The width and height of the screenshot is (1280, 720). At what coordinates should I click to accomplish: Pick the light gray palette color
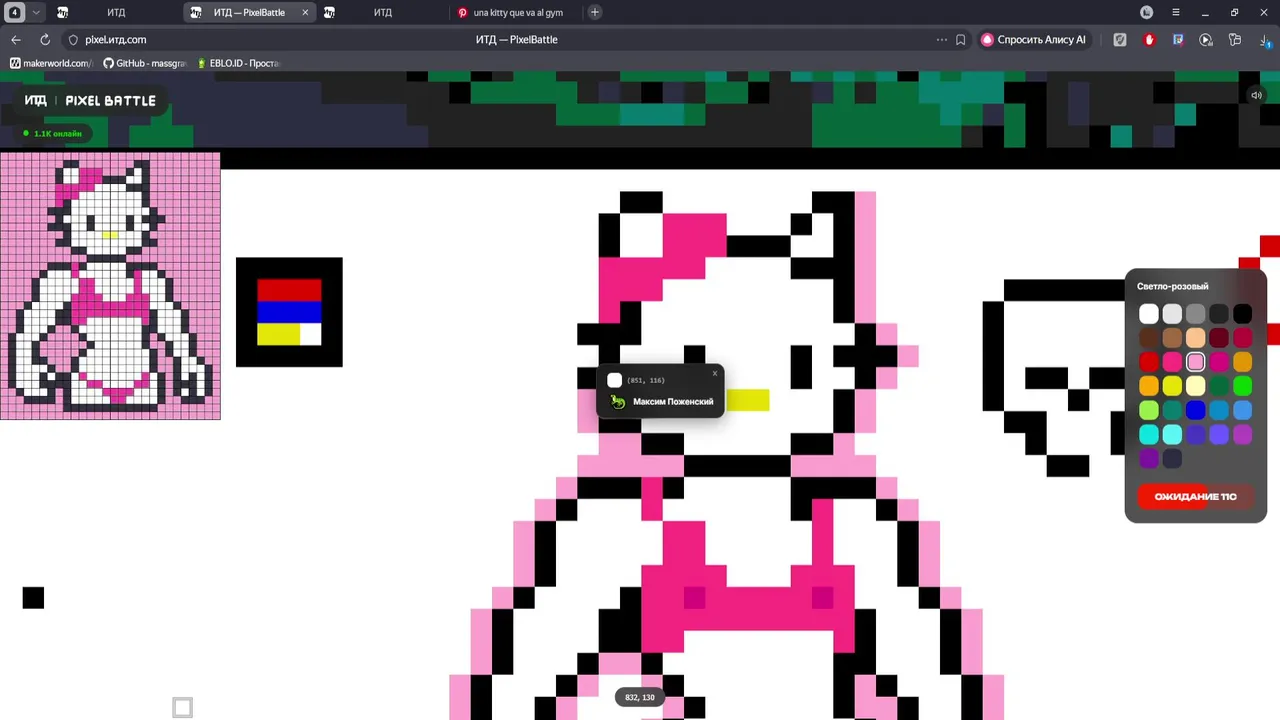1172,314
